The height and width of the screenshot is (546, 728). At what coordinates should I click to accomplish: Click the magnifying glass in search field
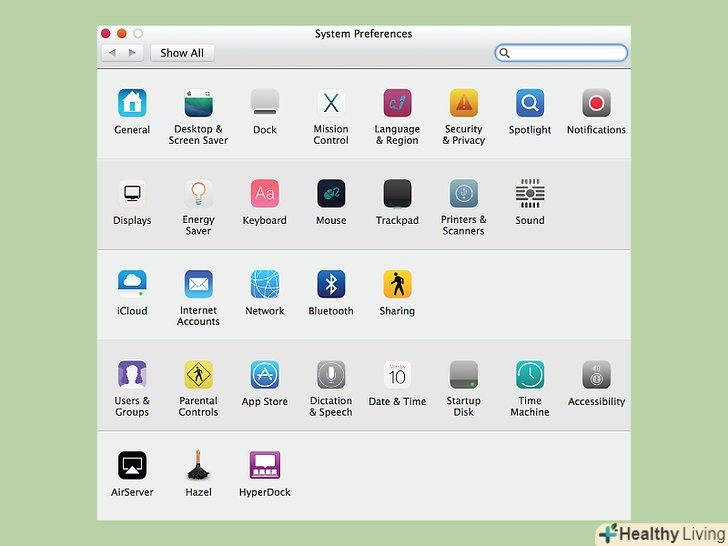(504, 53)
